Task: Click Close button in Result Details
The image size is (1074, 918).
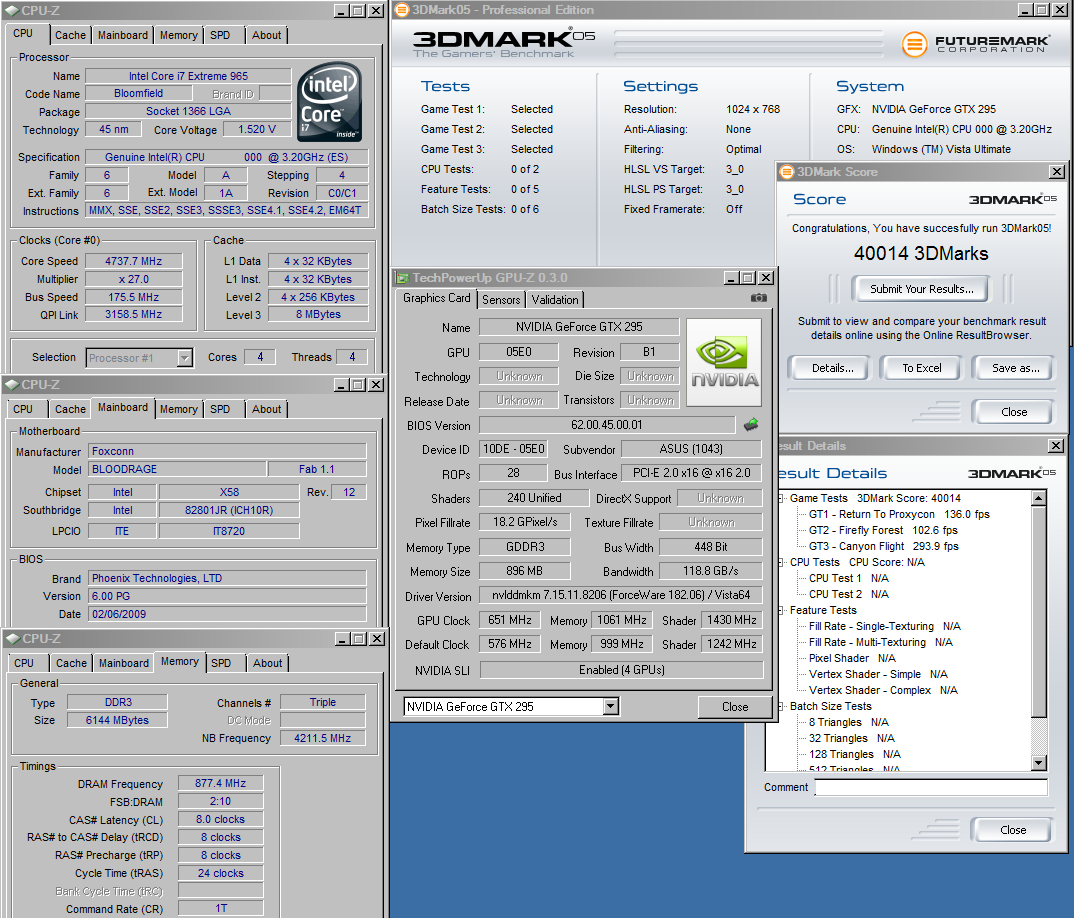Action: pyautogui.click(x=1012, y=830)
